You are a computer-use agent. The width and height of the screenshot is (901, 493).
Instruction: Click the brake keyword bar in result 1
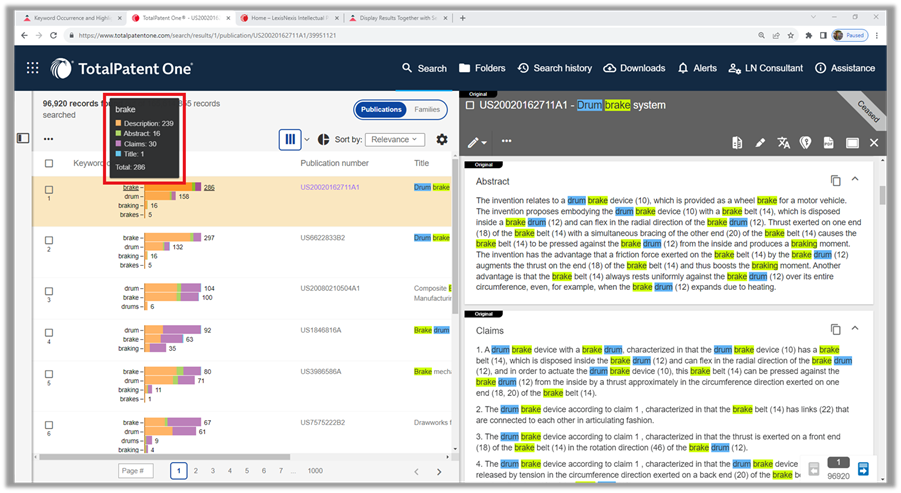(x=172, y=187)
